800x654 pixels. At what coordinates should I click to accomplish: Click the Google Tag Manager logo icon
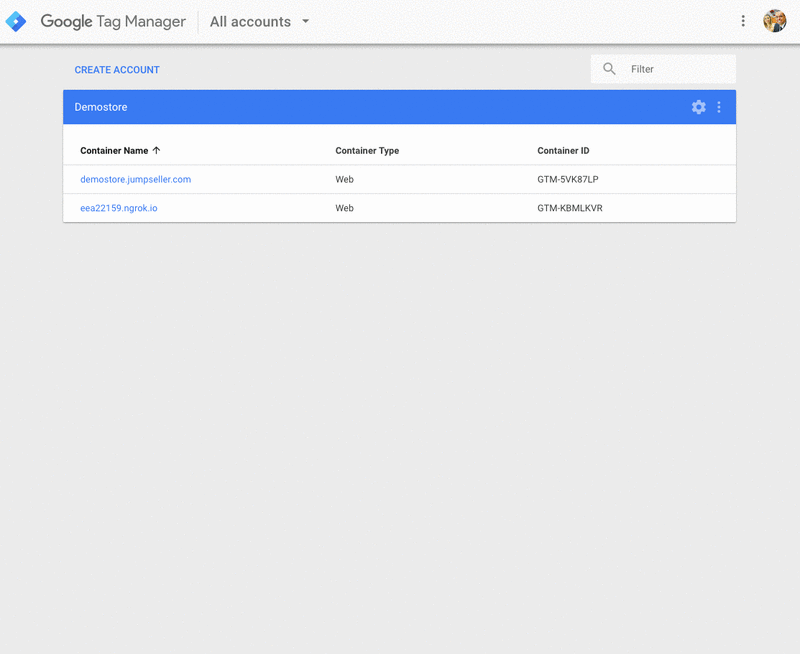[16, 21]
